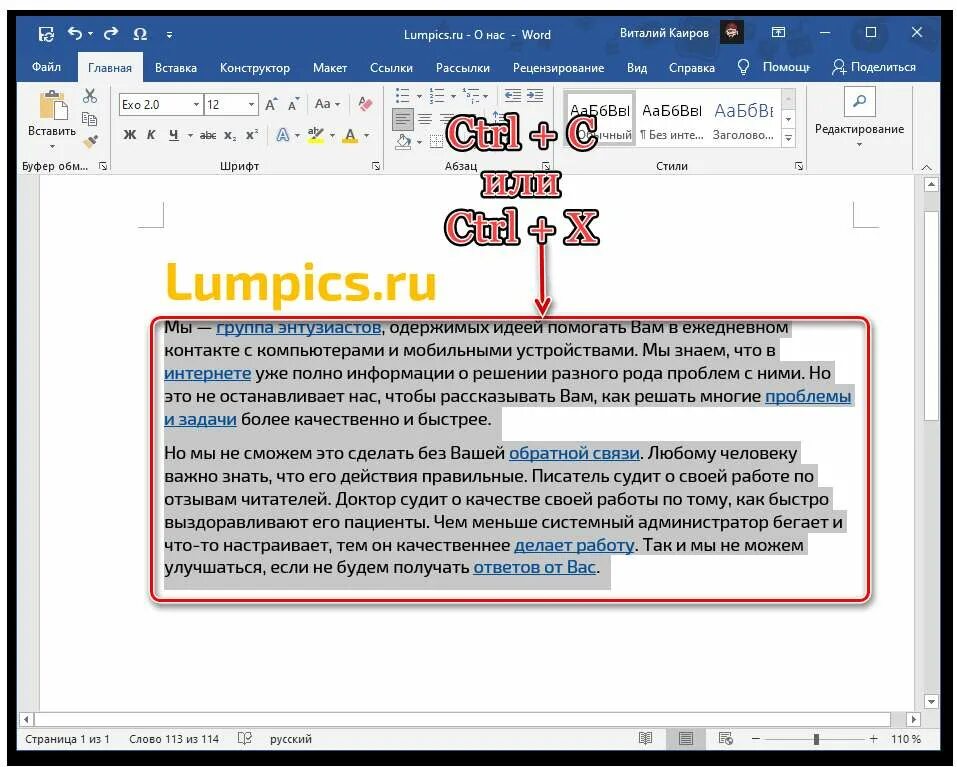The image size is (957, 767).
Task: Customize the quick access toolbar
Action: point(169,35)
